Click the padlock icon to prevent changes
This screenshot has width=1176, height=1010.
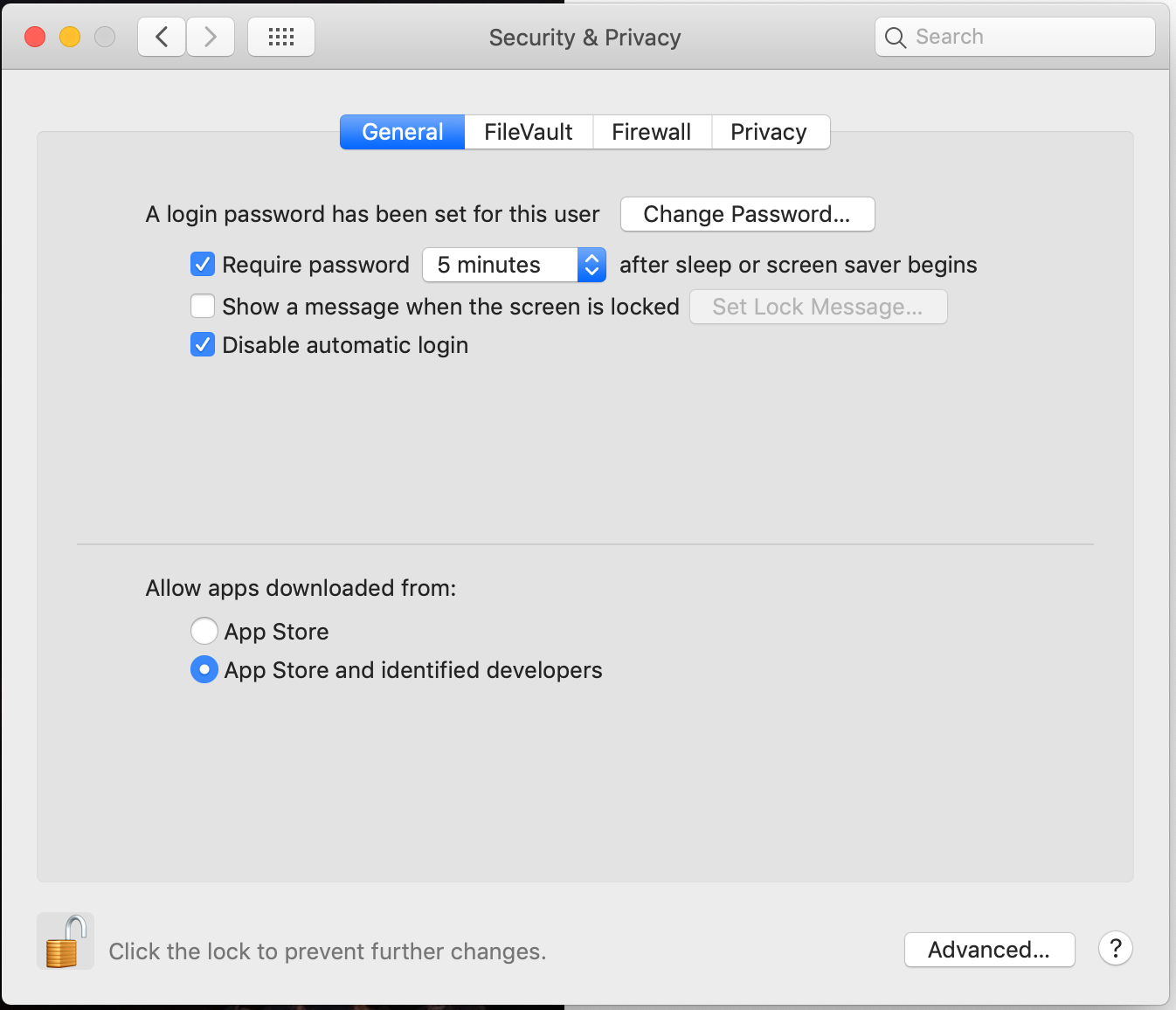(x=66, y=942)
